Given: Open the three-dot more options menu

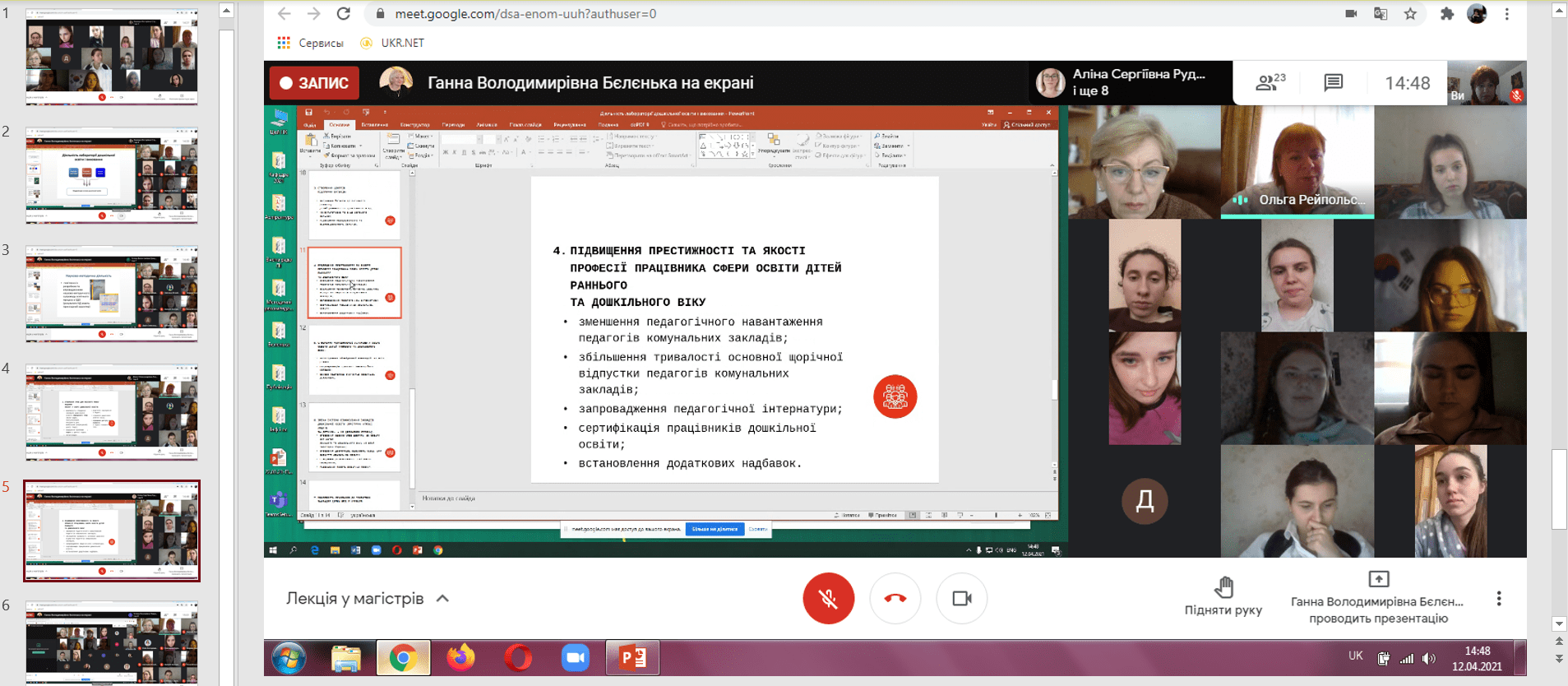Looking at the screenshot, I should click(1499, 599).
